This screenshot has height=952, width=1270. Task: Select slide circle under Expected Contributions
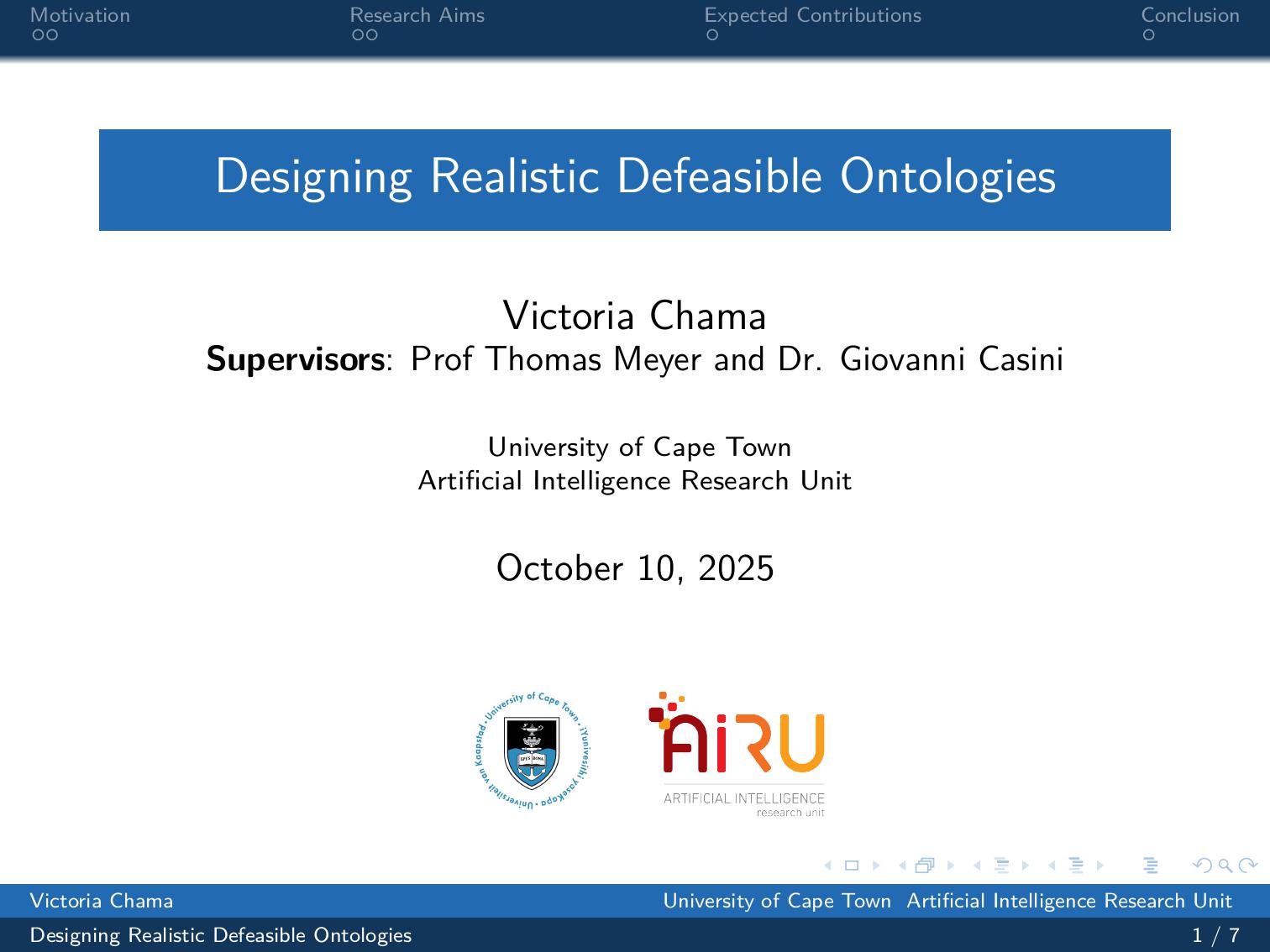tap(712, 35)
